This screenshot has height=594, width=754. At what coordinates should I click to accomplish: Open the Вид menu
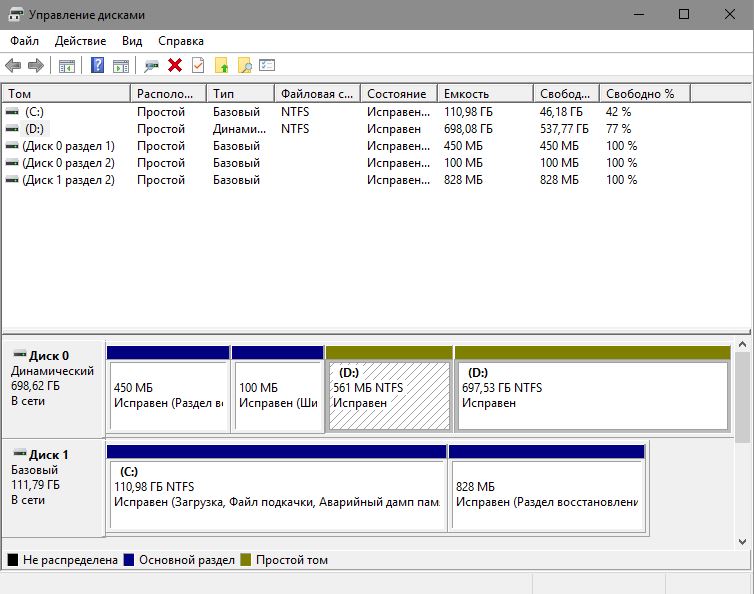[132, 41]
